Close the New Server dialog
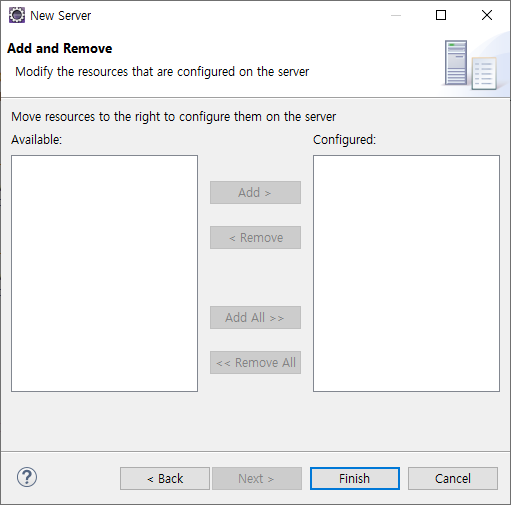Screen dimensions: 511x505 click(x=487, y=15)
